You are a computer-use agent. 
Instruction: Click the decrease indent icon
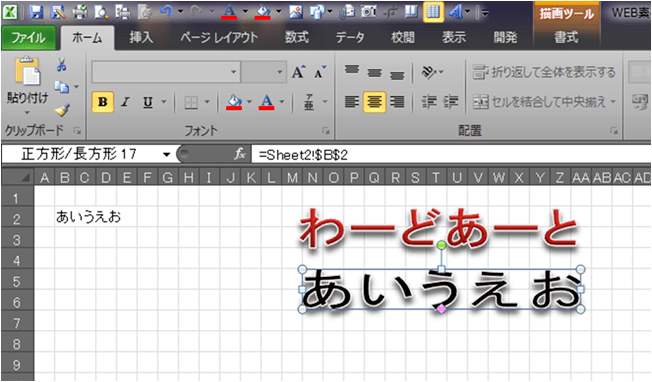[x=428, y=102]
